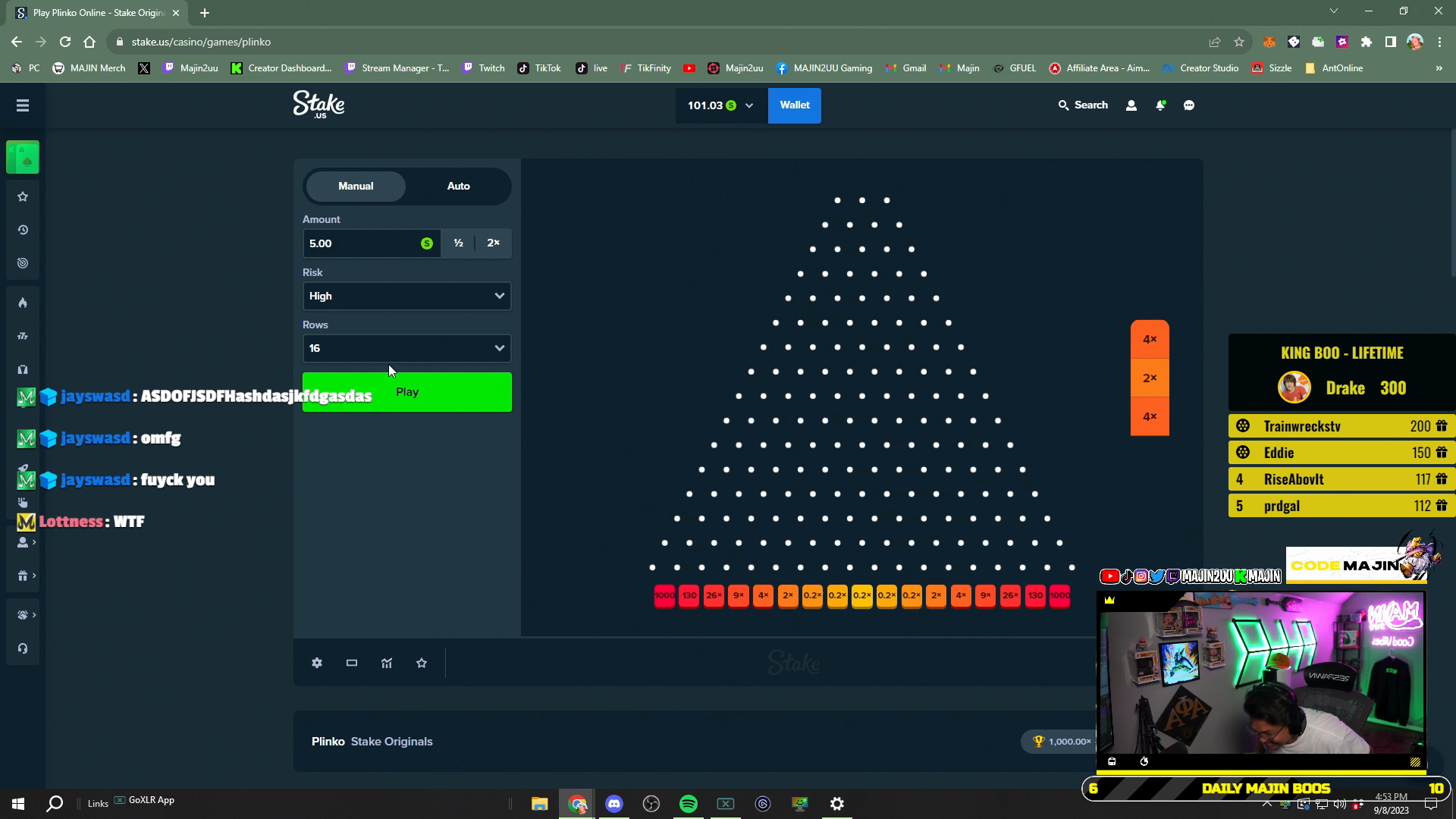Image resolution: width=1456 pixels, height=819 pixels.
Task: Open the Twitch bookmark
Action: coord(483,68)
